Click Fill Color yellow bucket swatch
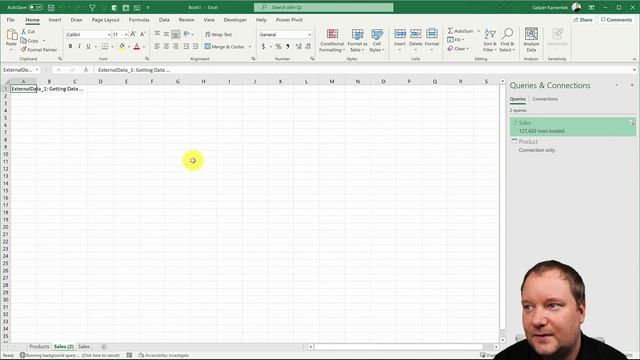Viewport: 640px width, 360px height. pyautogui.click(x=122, y=47)
